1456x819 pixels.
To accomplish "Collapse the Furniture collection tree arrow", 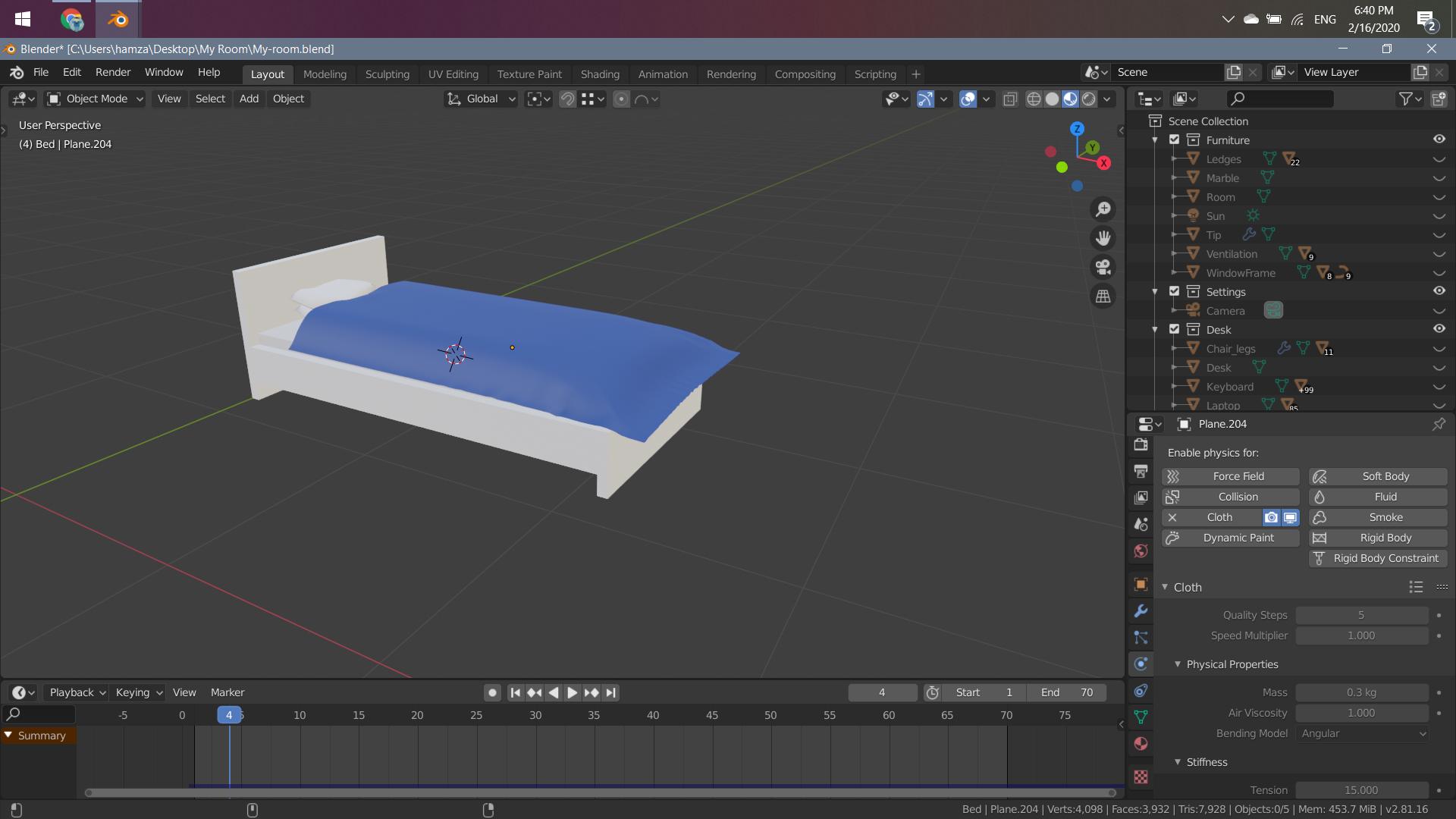I will 1155,140.
